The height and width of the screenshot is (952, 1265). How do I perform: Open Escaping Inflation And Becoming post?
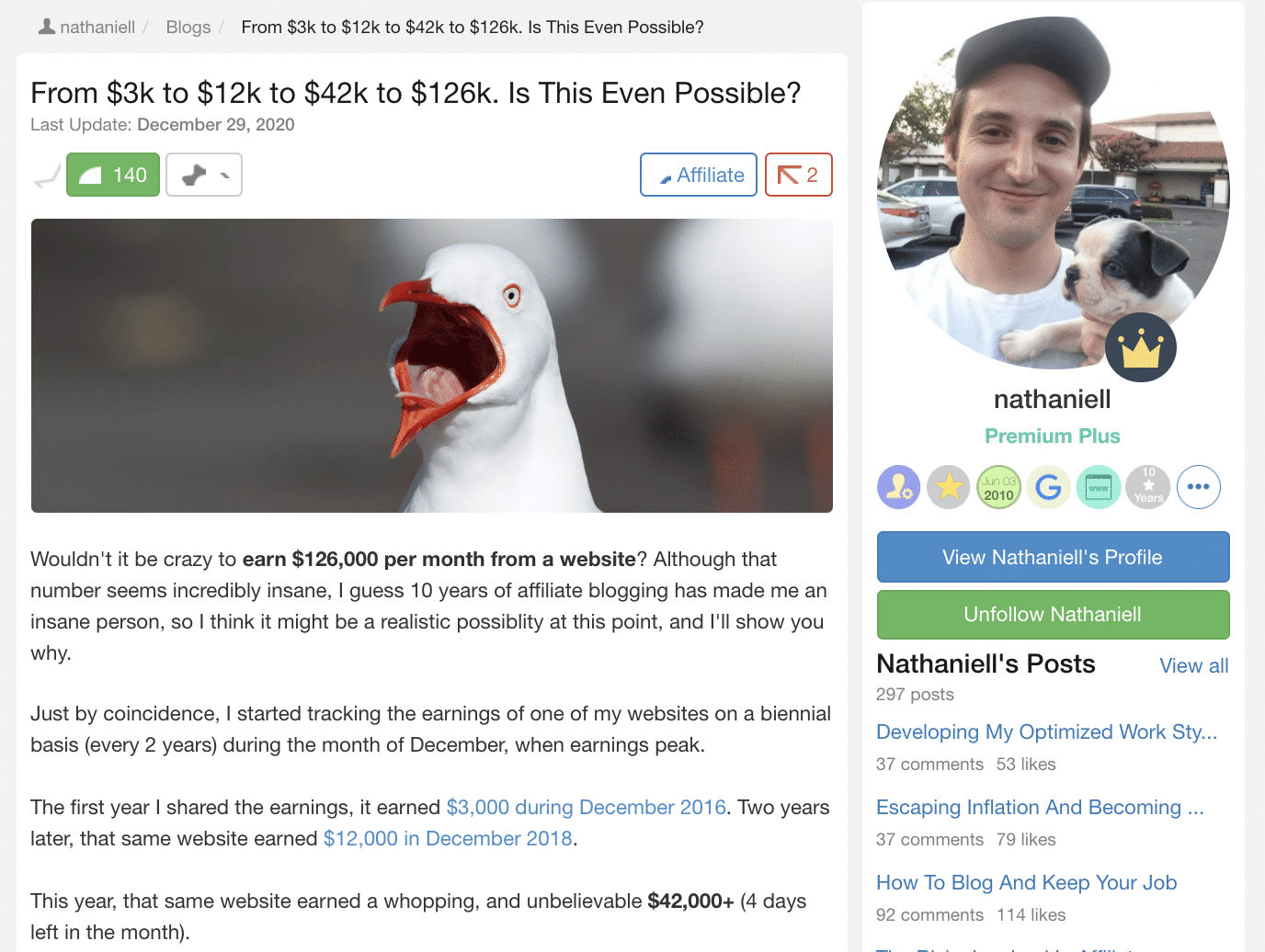tap(1040, 807)
